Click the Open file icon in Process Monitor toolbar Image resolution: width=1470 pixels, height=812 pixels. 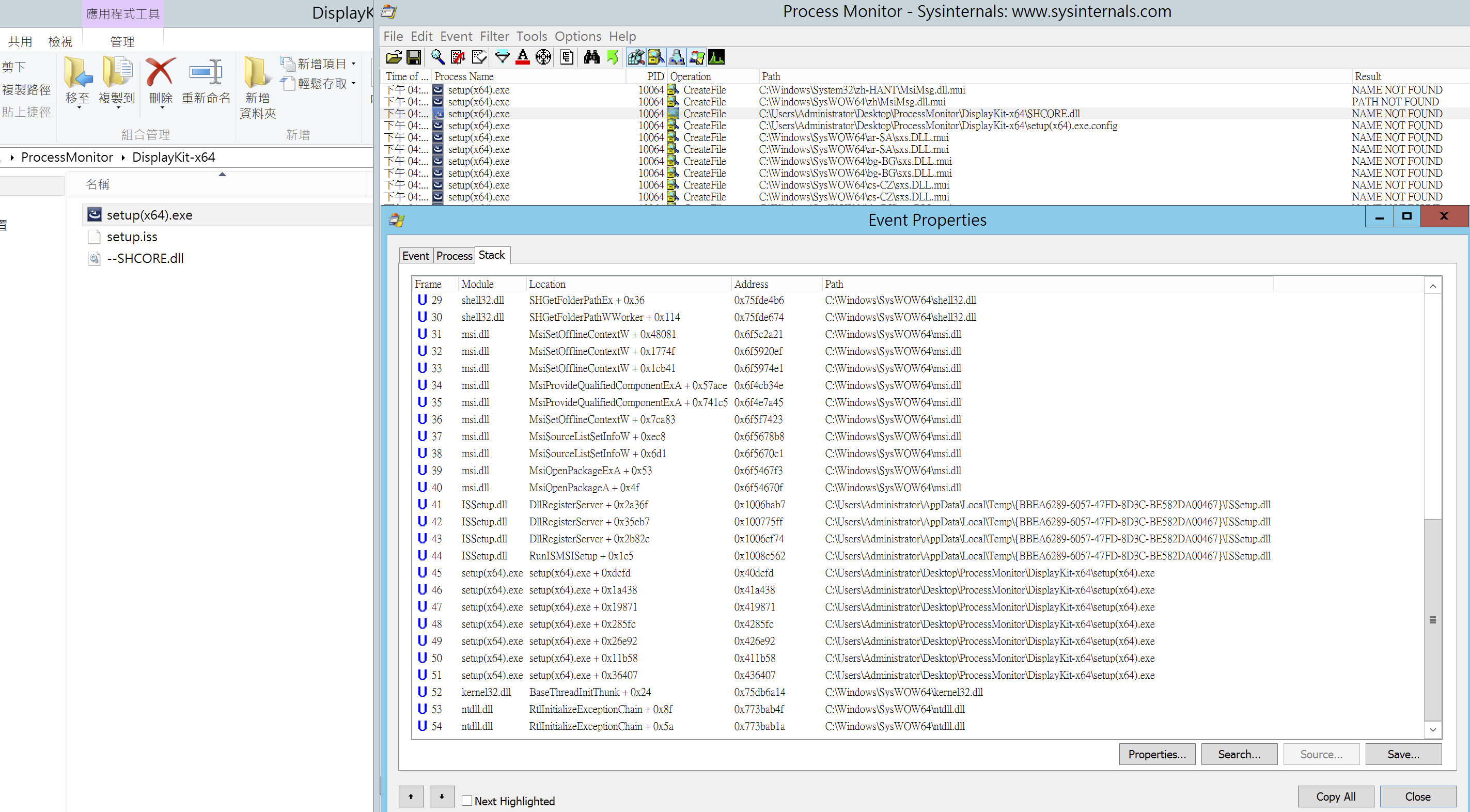(x=394, y=57)
